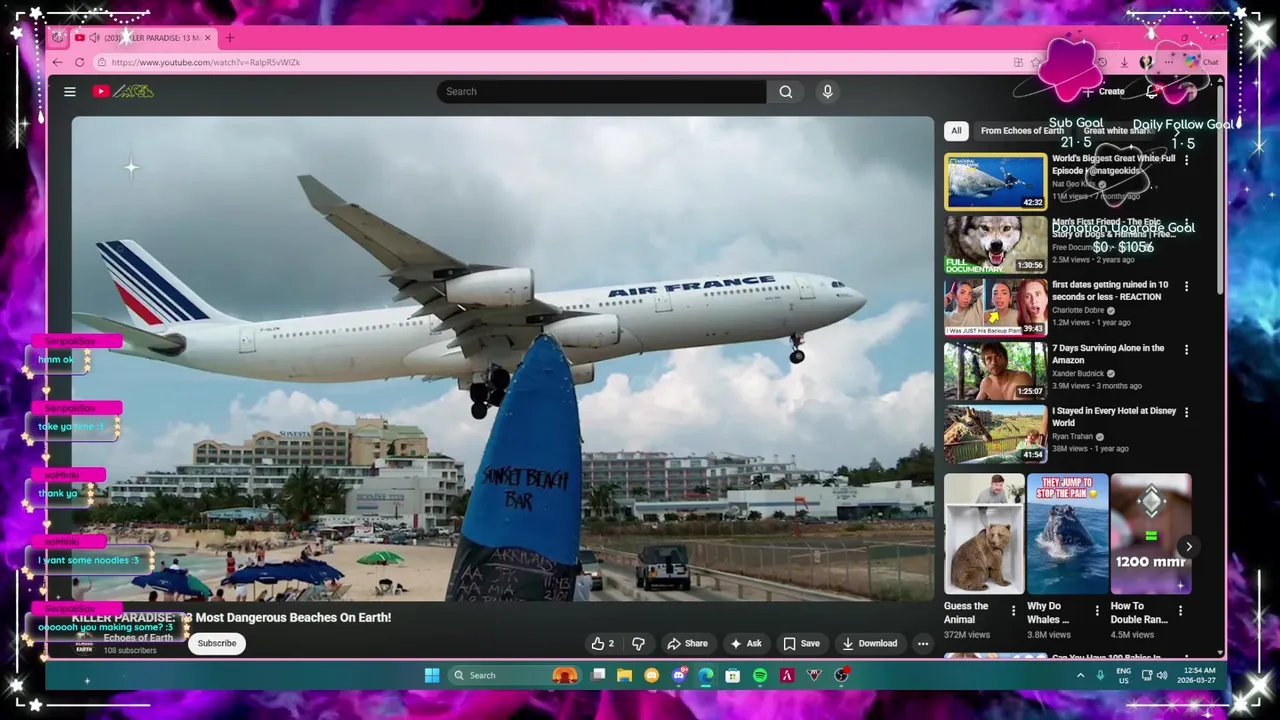Click the Download button under the video

coord(869,643)
